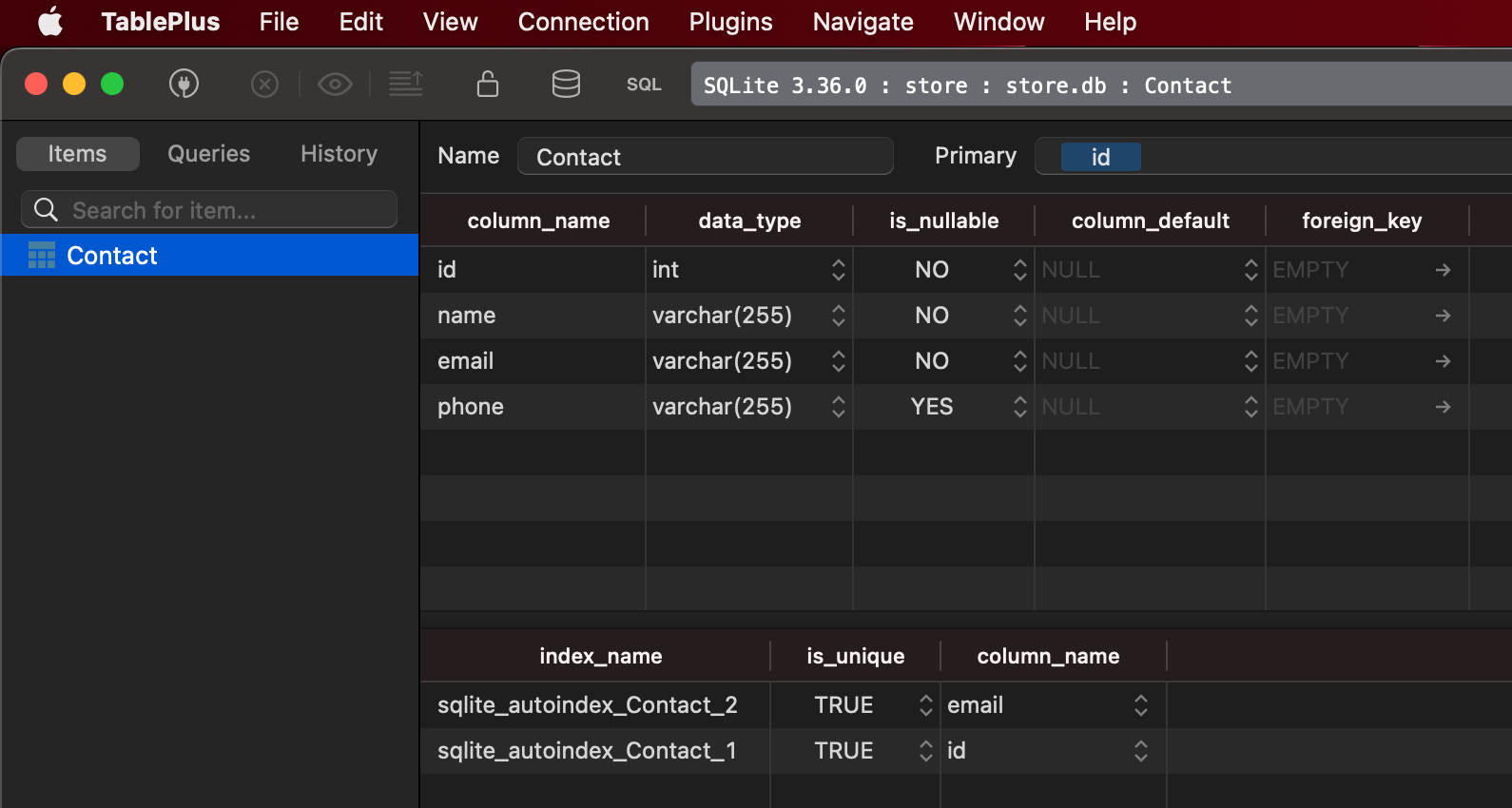The width and height of the screenshot is (1512, 808).
Task: Click the disconnect X circle icon
Action: 264,85
